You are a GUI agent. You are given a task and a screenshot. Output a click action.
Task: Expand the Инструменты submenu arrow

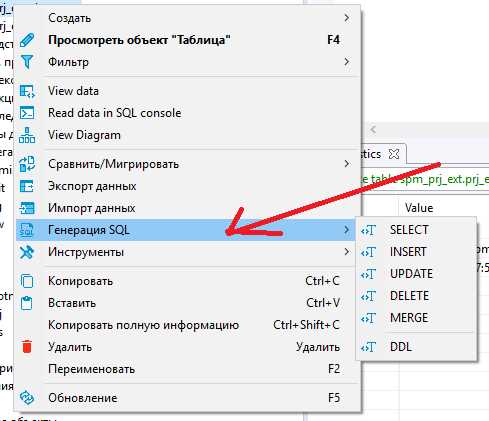347,252
